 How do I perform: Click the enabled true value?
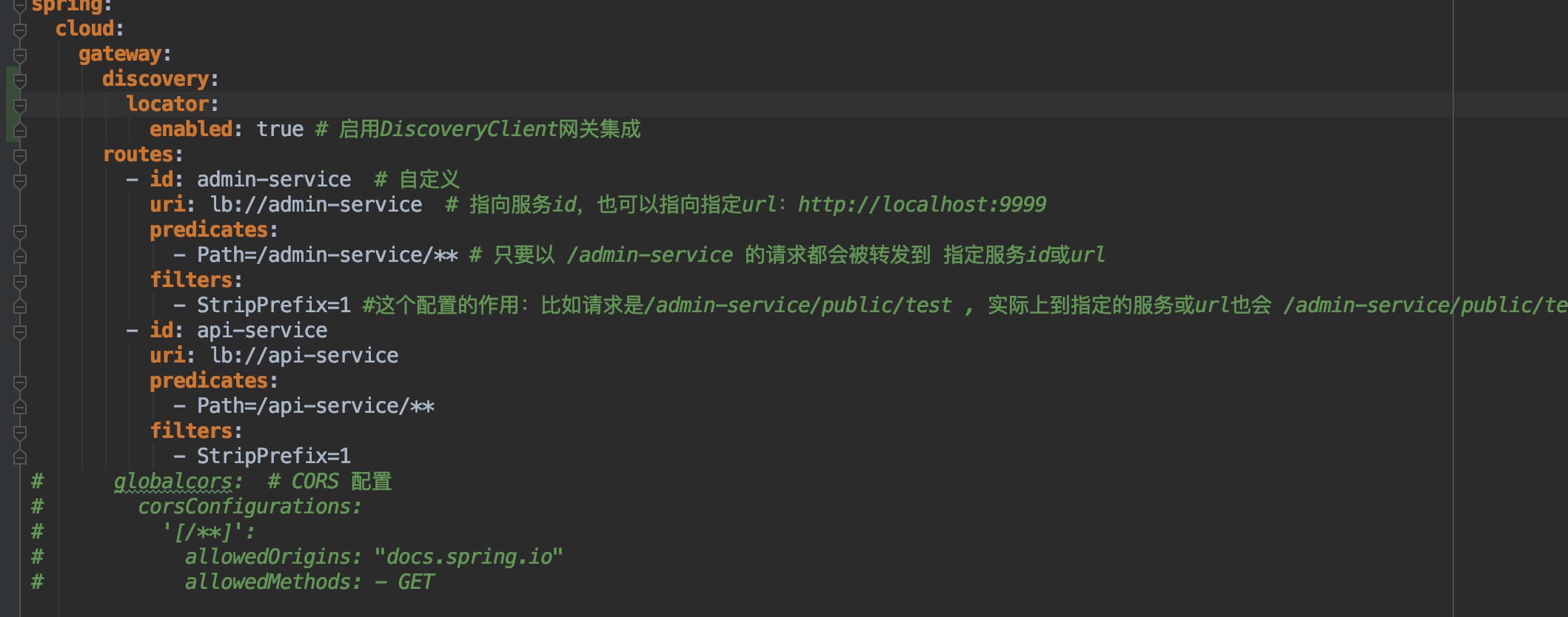coord(280,129)
